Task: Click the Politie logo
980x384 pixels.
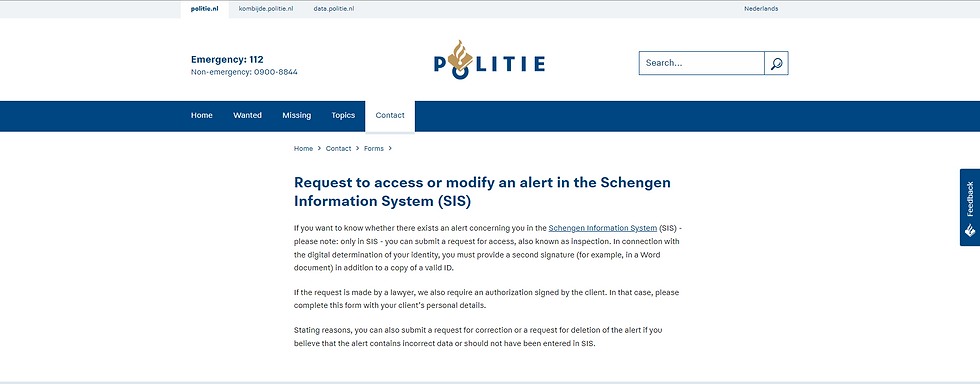Action: 489,58
